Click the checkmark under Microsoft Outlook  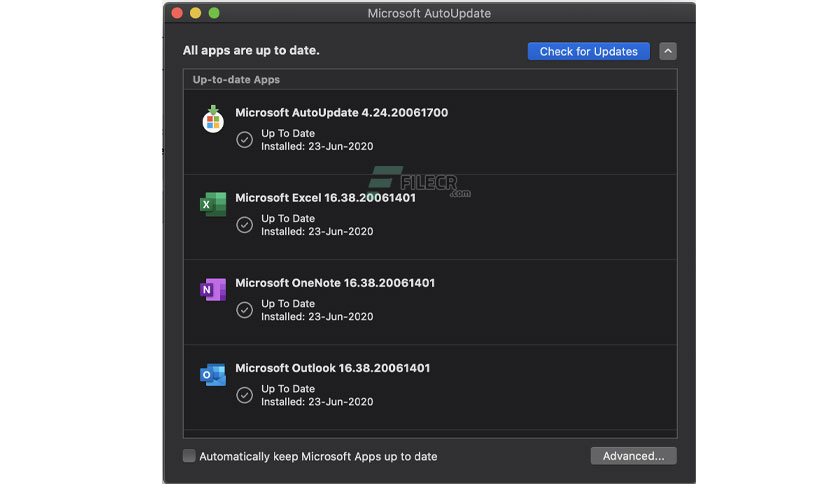coord(244,396)
